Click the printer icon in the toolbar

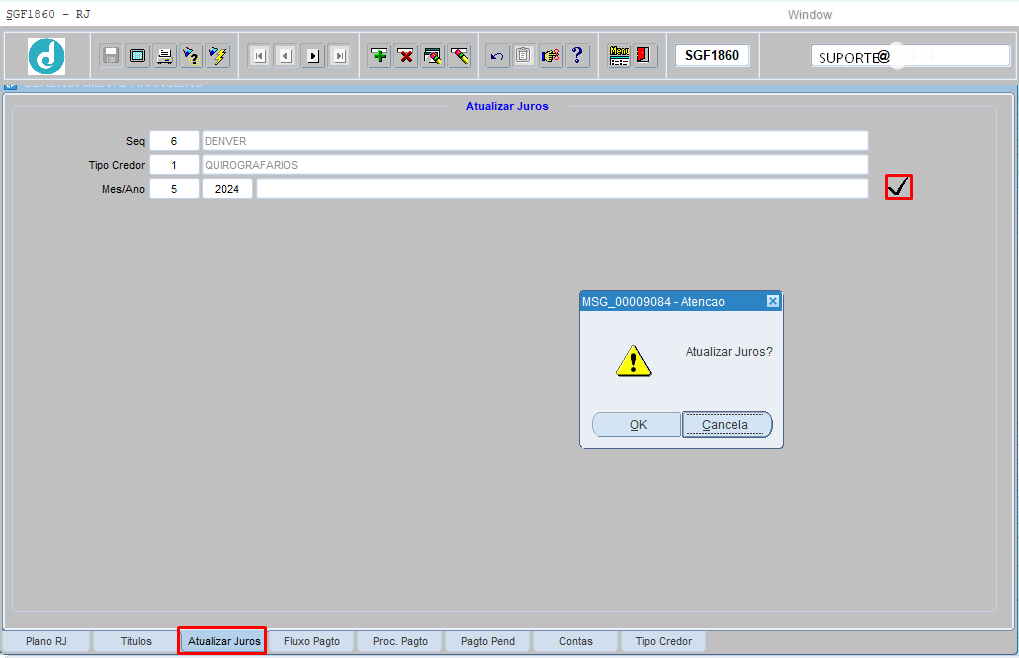[x=165, y=56]
